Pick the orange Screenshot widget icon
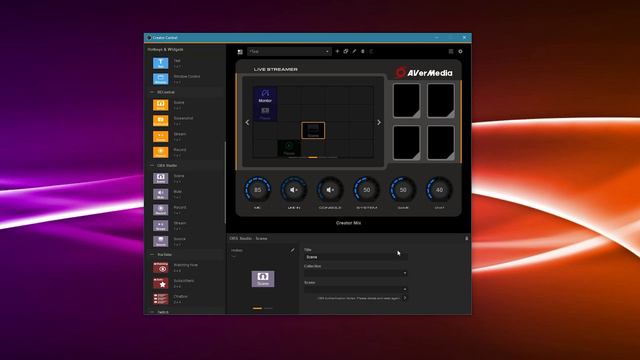 pos(160,120)
